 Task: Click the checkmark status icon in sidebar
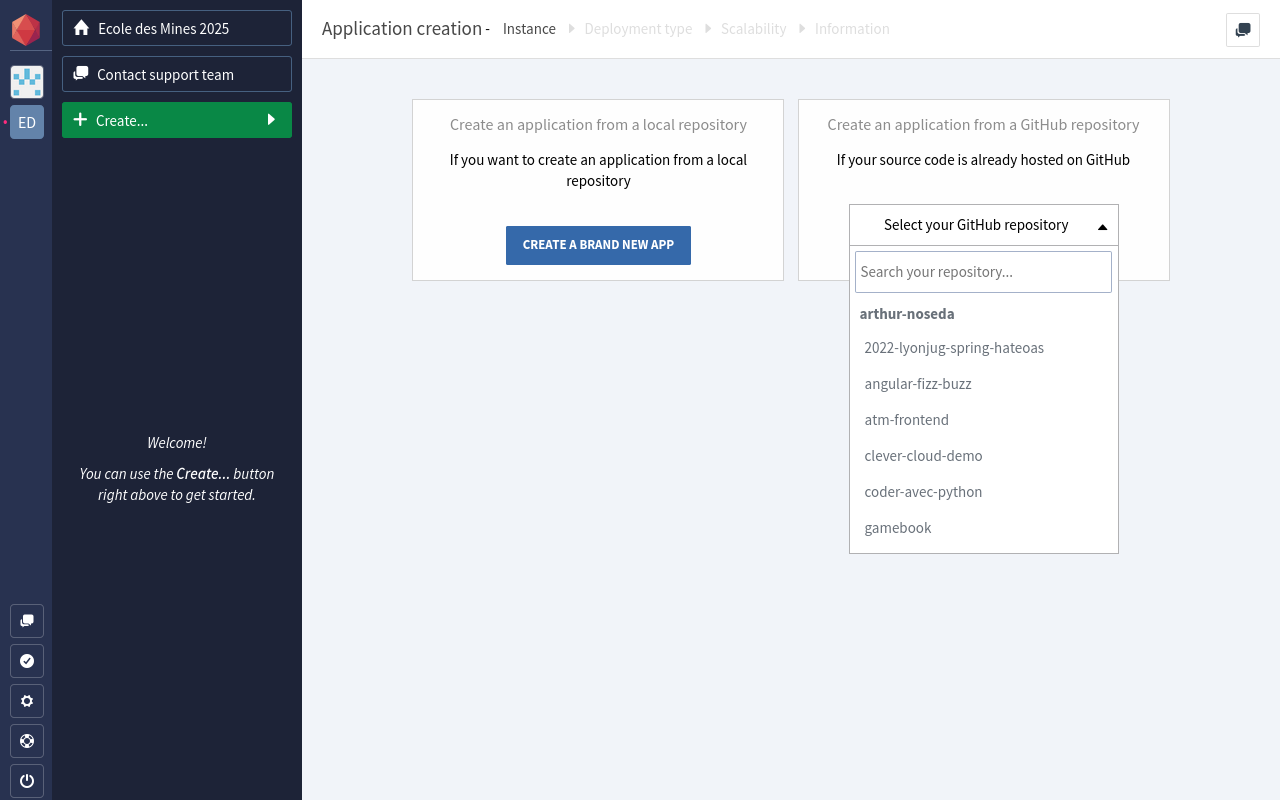27,661
